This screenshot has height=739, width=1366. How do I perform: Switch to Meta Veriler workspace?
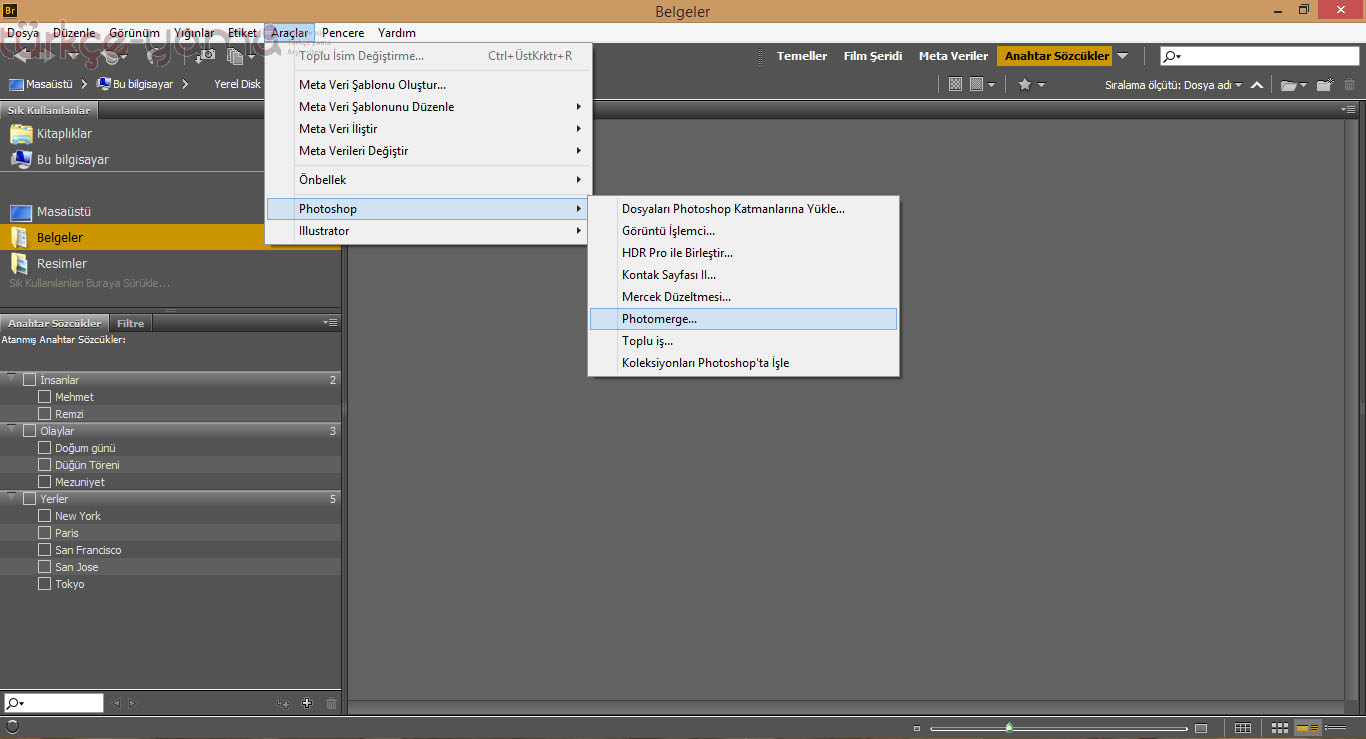(x=953, y=56)
